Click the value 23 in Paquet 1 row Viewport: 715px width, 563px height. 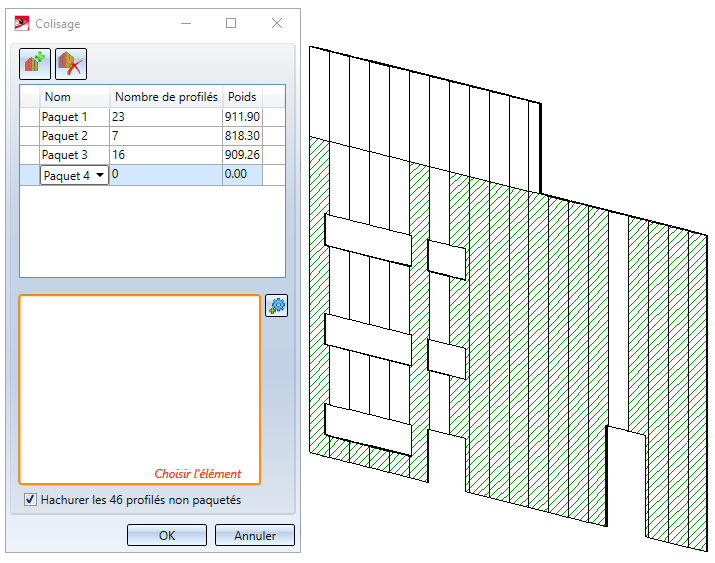[x=166, y=117]
